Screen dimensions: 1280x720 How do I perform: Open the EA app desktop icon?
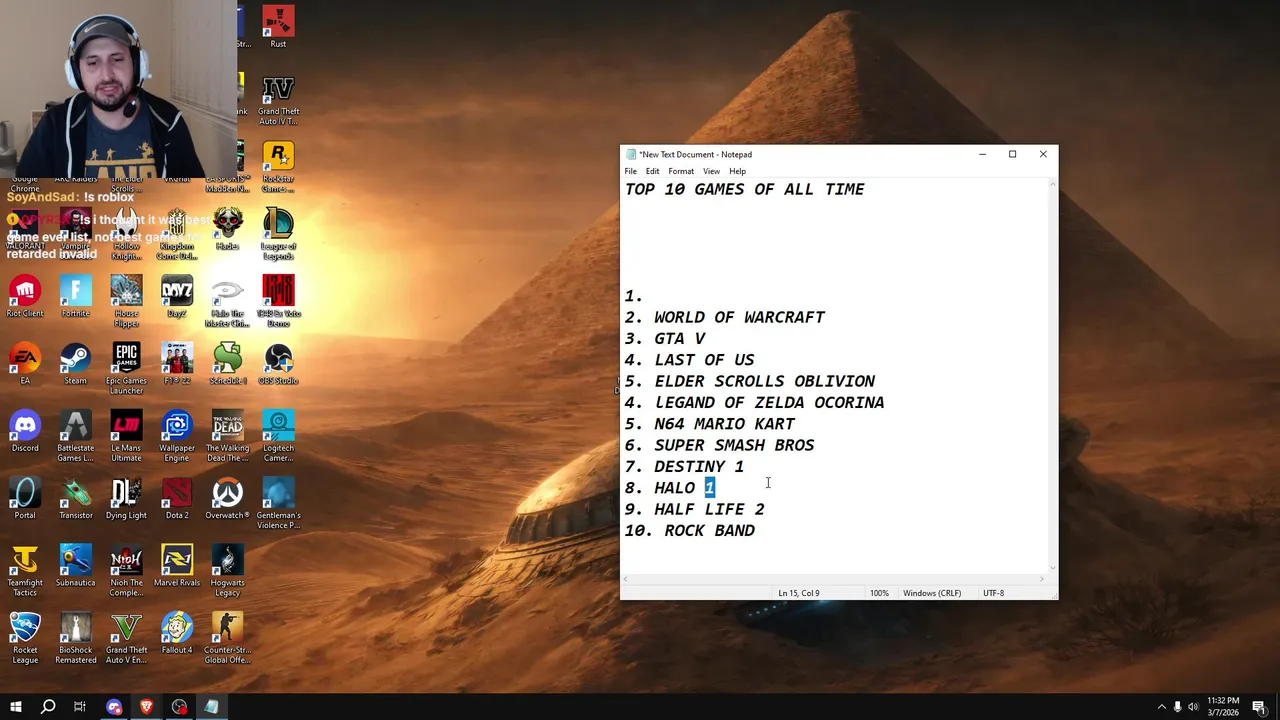25,364
